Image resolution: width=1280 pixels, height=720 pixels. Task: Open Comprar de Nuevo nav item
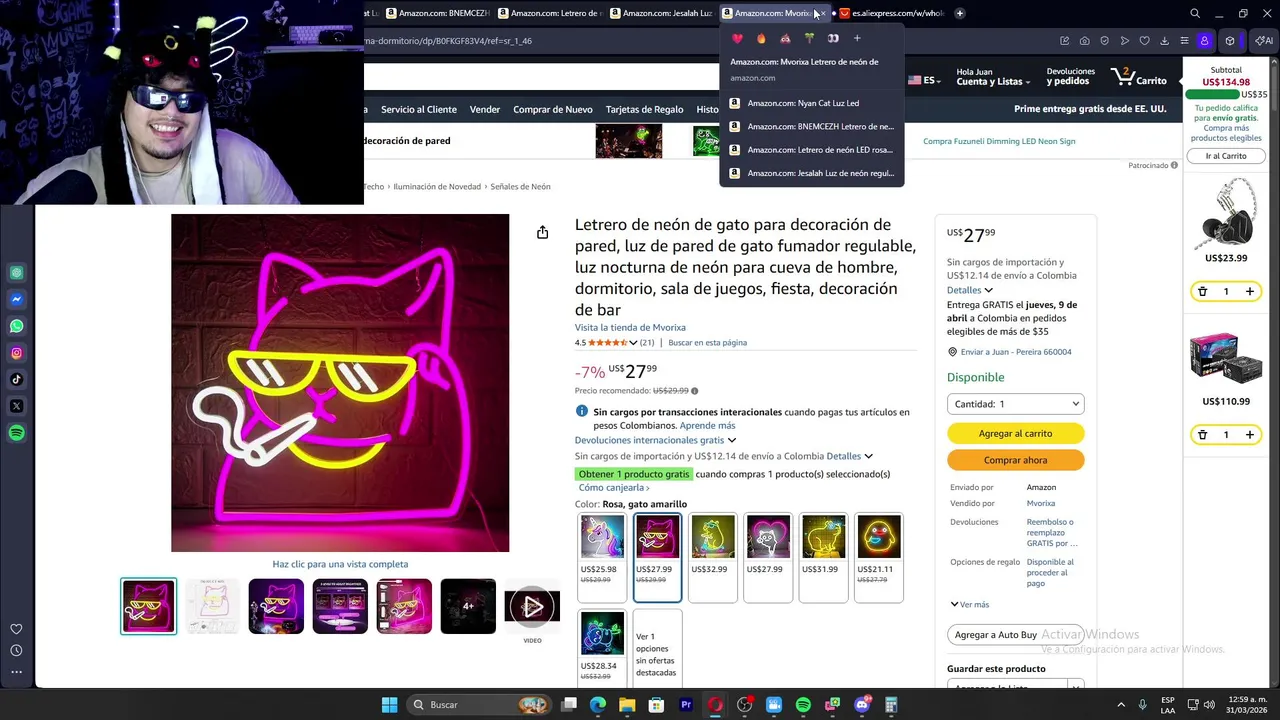[x=553, y=109]
